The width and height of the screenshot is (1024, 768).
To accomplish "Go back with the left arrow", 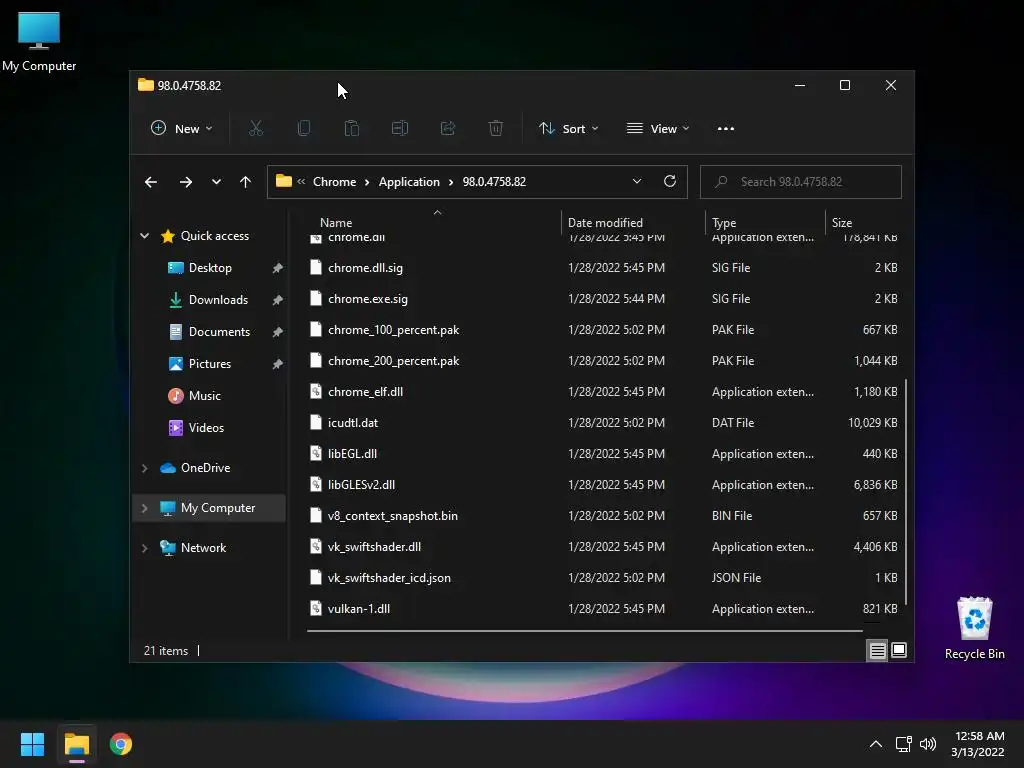I will tap(151, 182).
